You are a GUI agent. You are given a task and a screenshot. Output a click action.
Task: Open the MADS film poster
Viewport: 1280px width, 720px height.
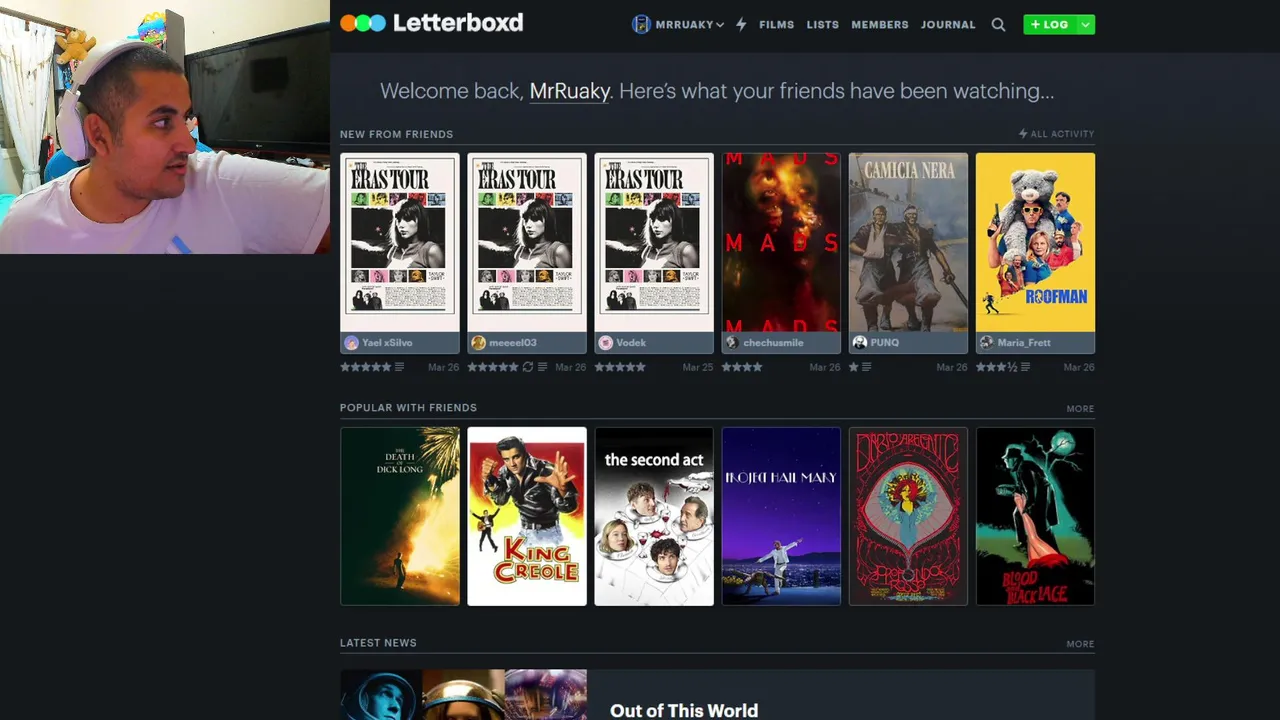[x=781, y=242]
